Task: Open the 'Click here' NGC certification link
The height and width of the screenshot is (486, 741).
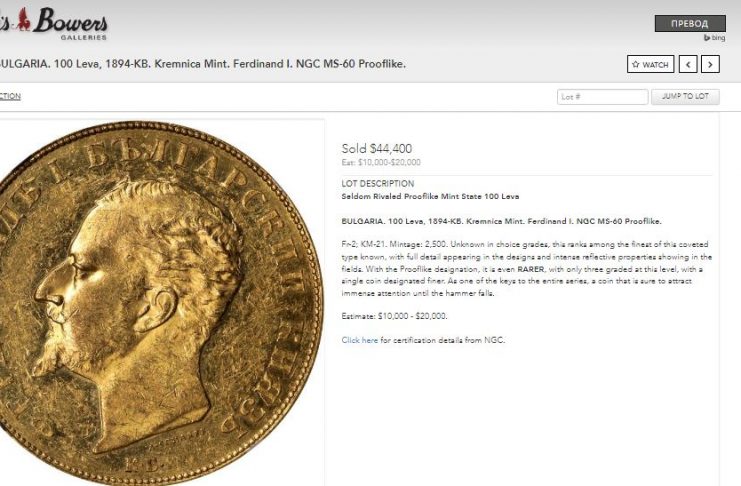Action: [x=360, y=340]
